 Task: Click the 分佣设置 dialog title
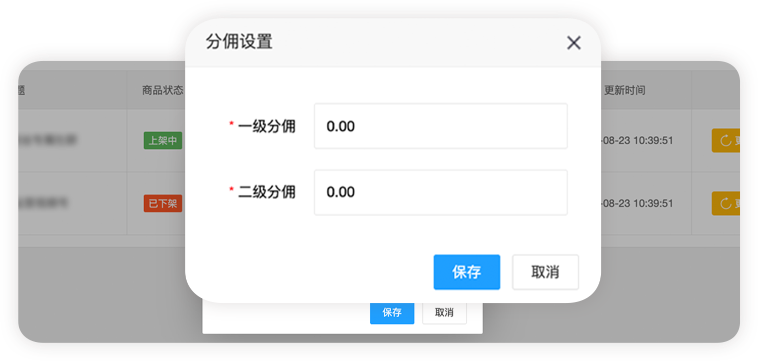tap(239, 42)
